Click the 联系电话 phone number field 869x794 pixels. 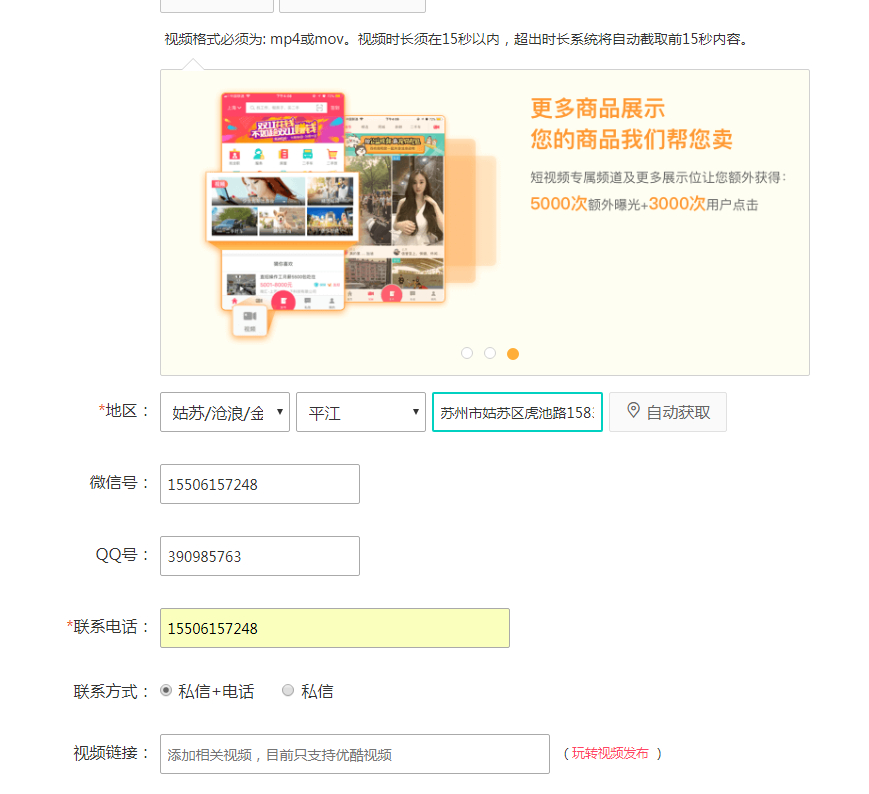coord(335,628)
